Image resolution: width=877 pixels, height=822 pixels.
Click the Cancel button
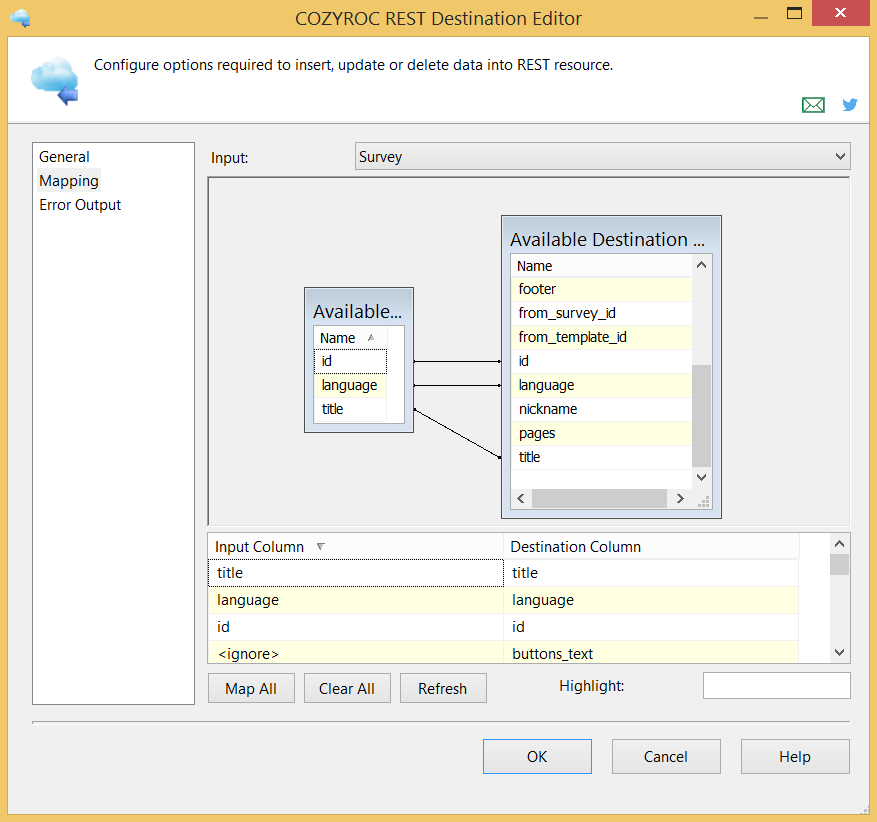666,757
